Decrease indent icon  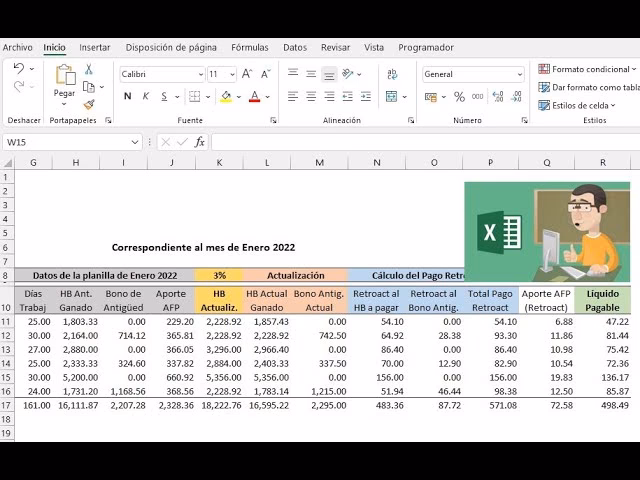pyautogui.click(x=347, y=96)
